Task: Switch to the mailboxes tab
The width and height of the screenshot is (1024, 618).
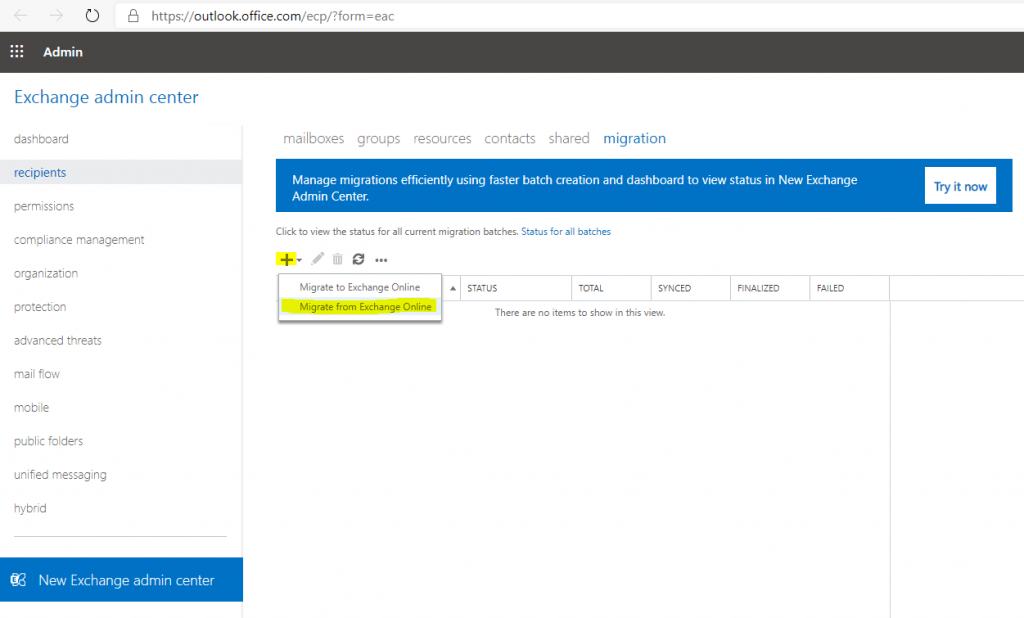Action: tap(313, 138)
